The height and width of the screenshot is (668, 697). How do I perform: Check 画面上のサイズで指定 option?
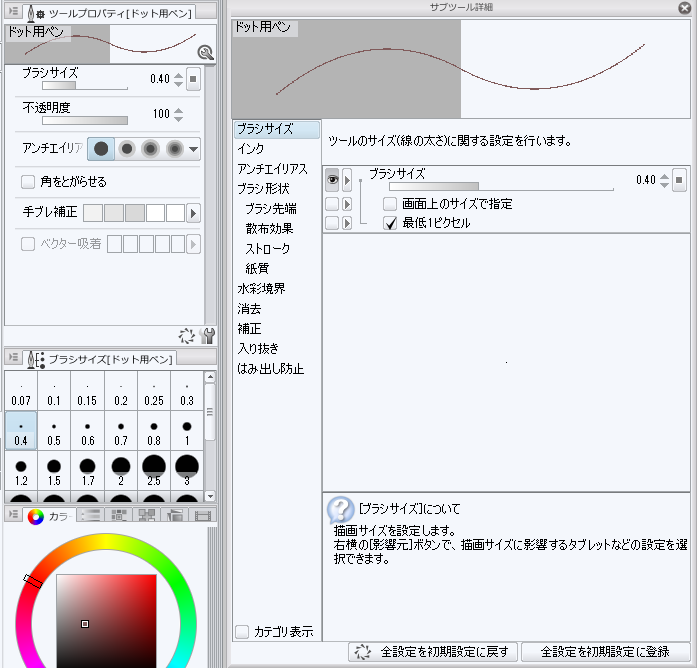391,204
